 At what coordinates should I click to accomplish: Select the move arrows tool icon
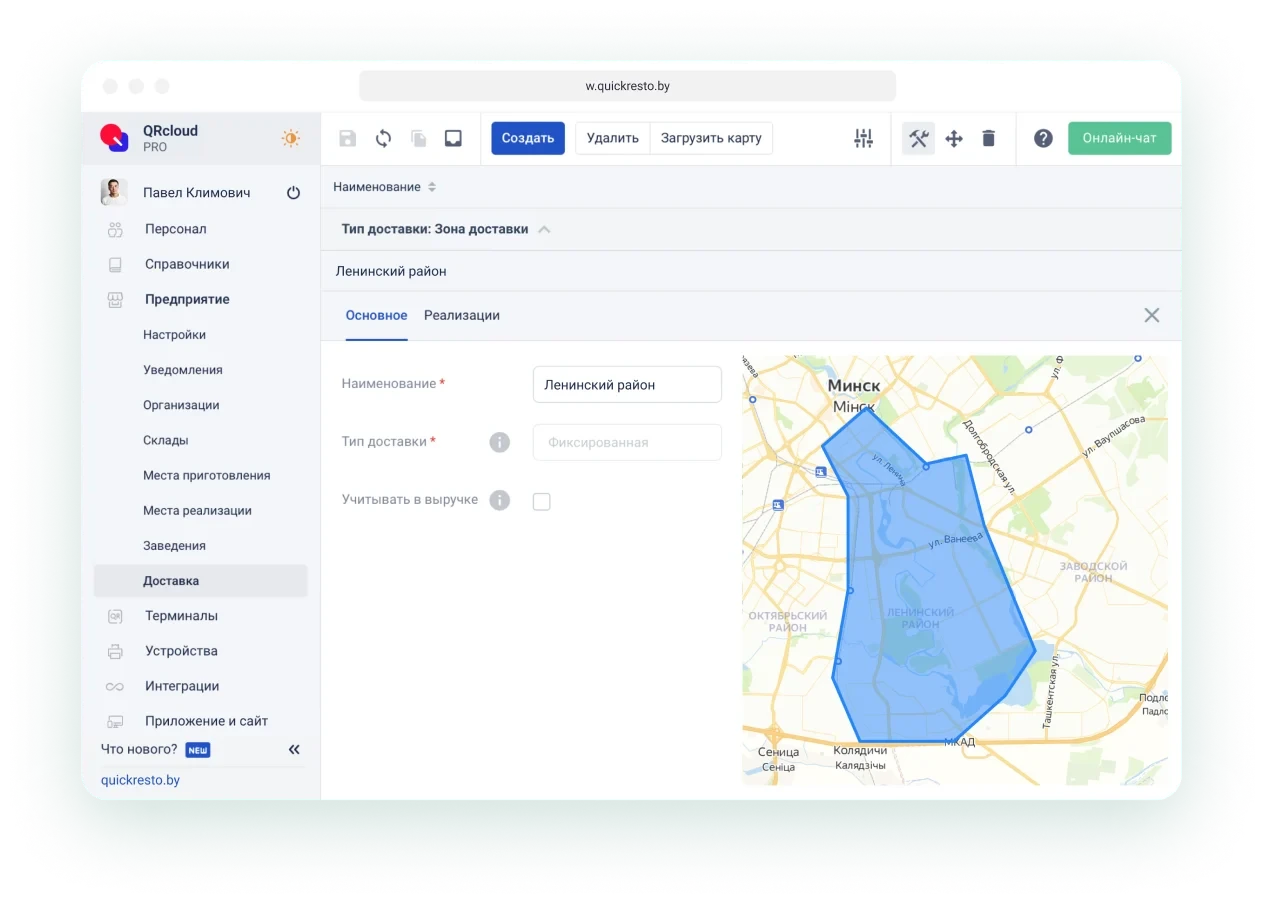coord(954,138)
